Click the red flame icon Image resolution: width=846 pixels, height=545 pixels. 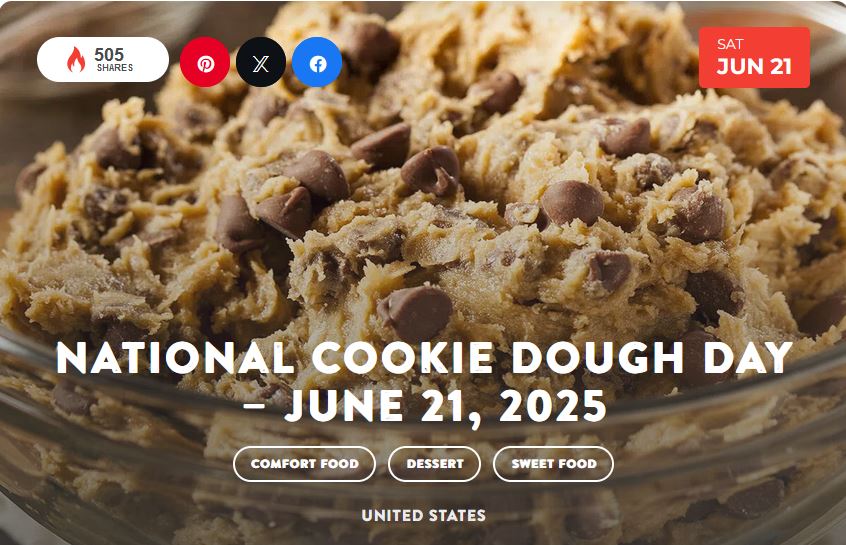point(76,59)
